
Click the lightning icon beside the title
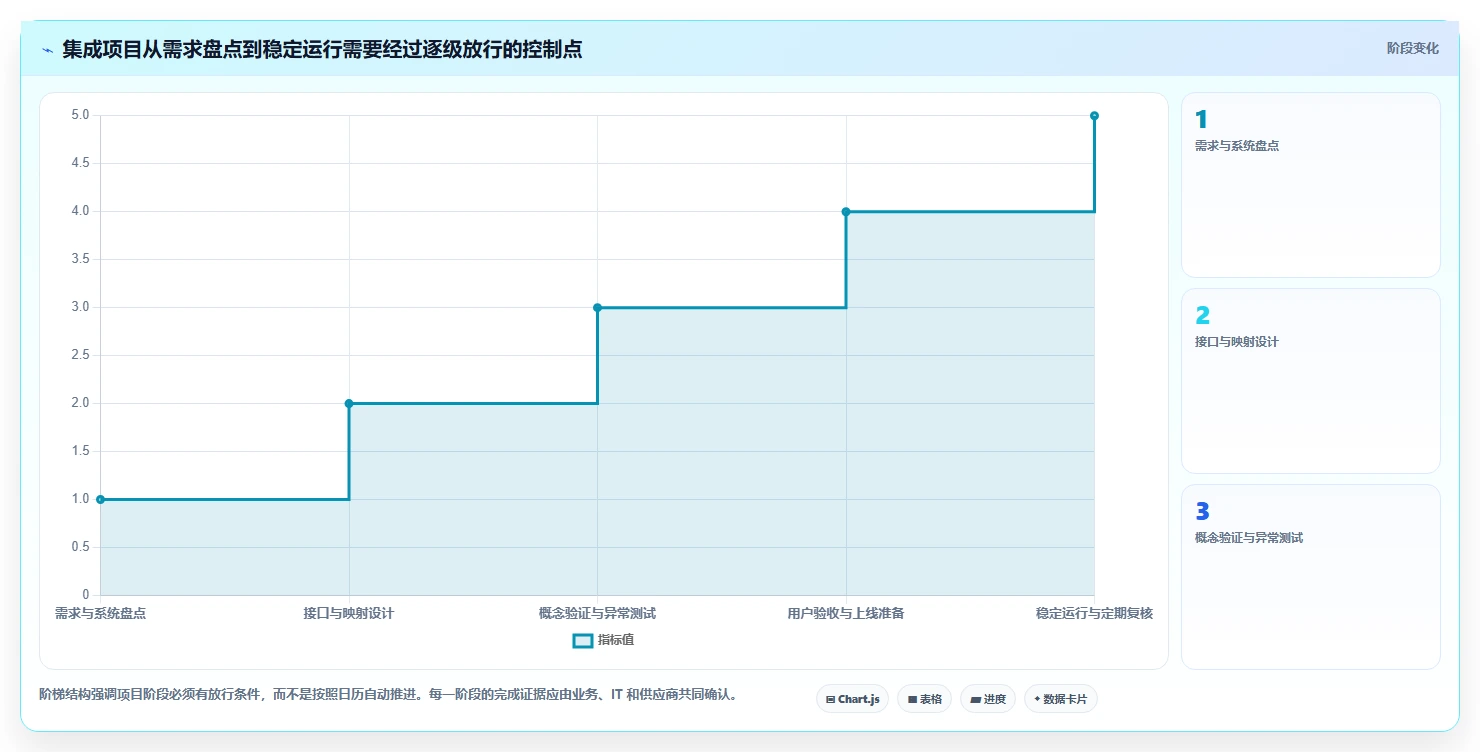point(47,49)
